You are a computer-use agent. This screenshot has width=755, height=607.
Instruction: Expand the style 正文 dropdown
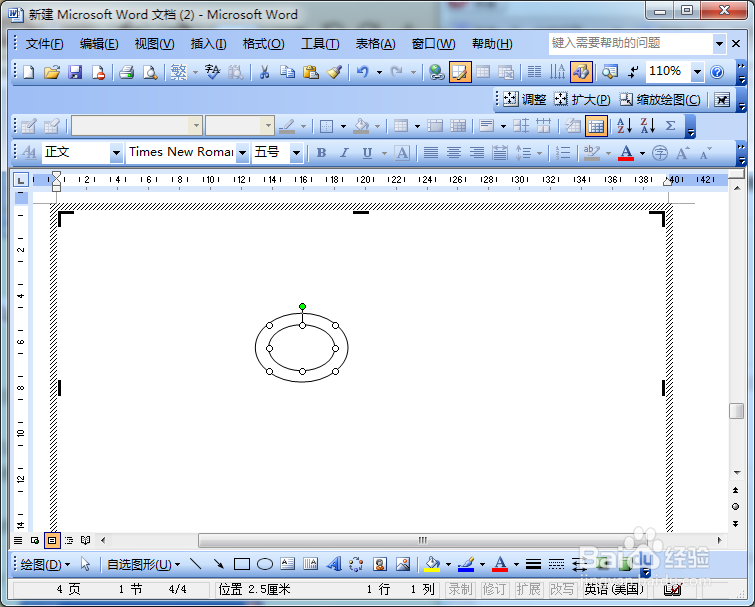click(x=116, y=153)
